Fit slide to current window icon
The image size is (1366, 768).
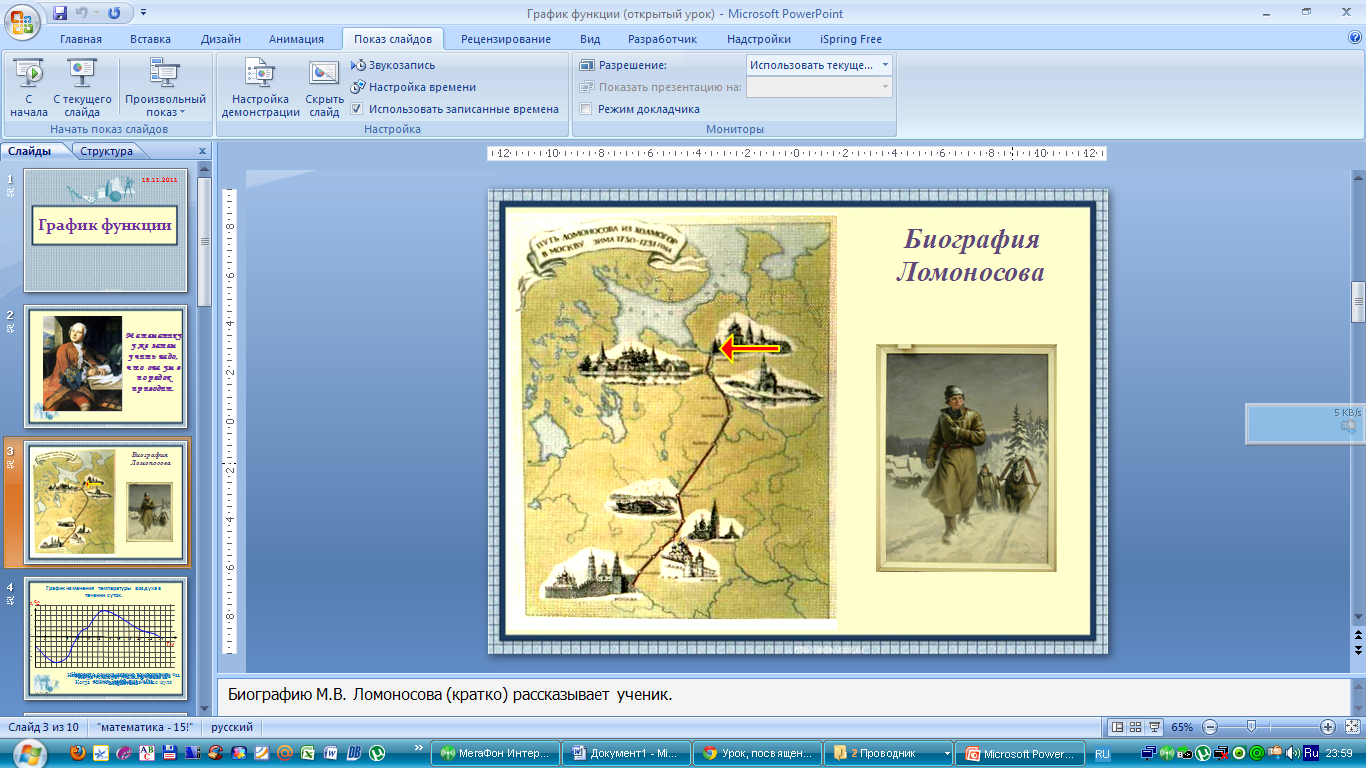[1352, 727]
